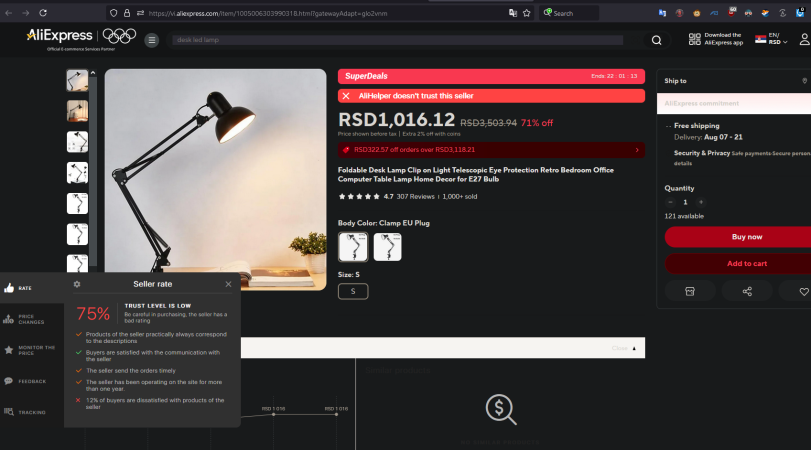This screenshot has height=450, width=811.
Task: Expand RSD322.57 off coupon banner
Action: [x=491, y=150]
